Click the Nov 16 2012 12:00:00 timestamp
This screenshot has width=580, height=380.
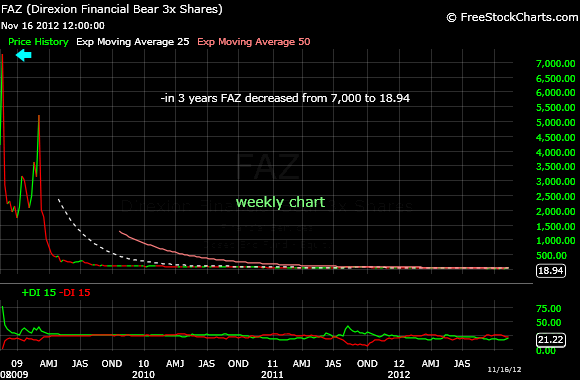53,26
